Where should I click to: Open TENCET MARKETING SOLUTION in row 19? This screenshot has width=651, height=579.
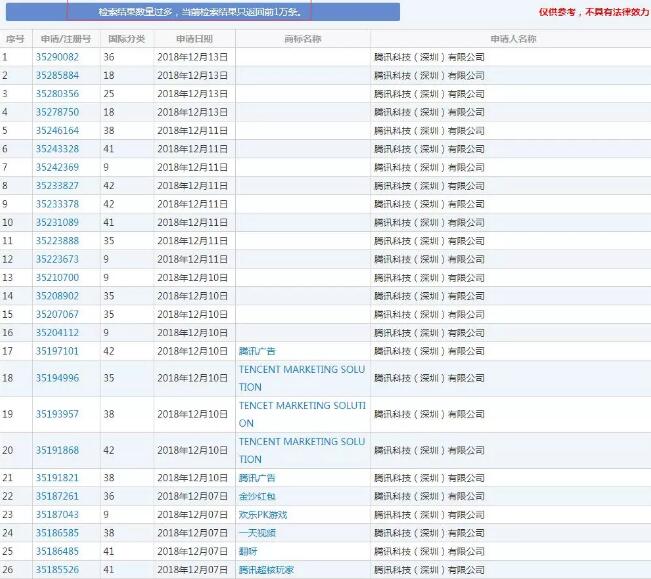click(302, 414)
